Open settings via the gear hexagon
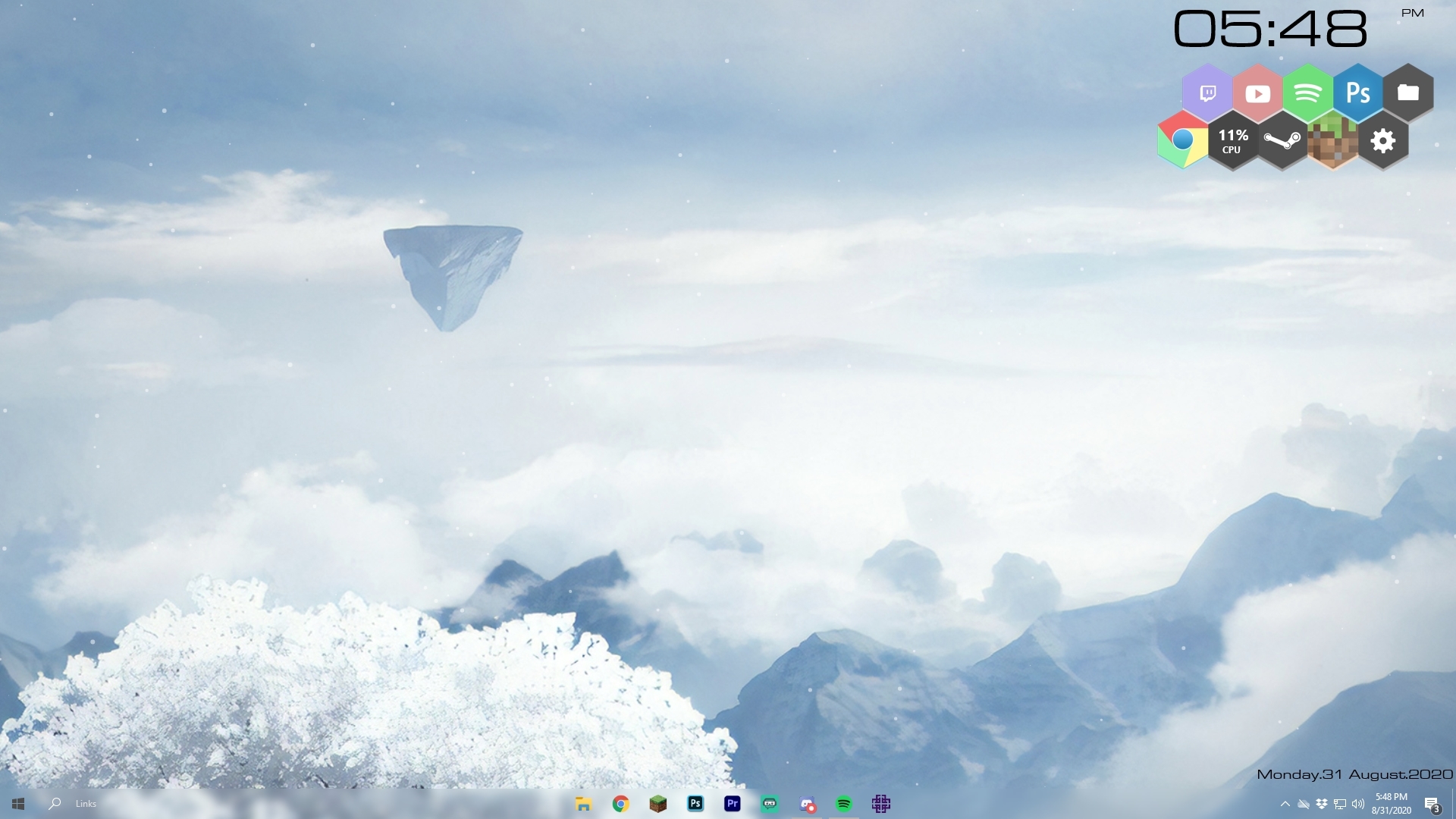 point(1382,141)
